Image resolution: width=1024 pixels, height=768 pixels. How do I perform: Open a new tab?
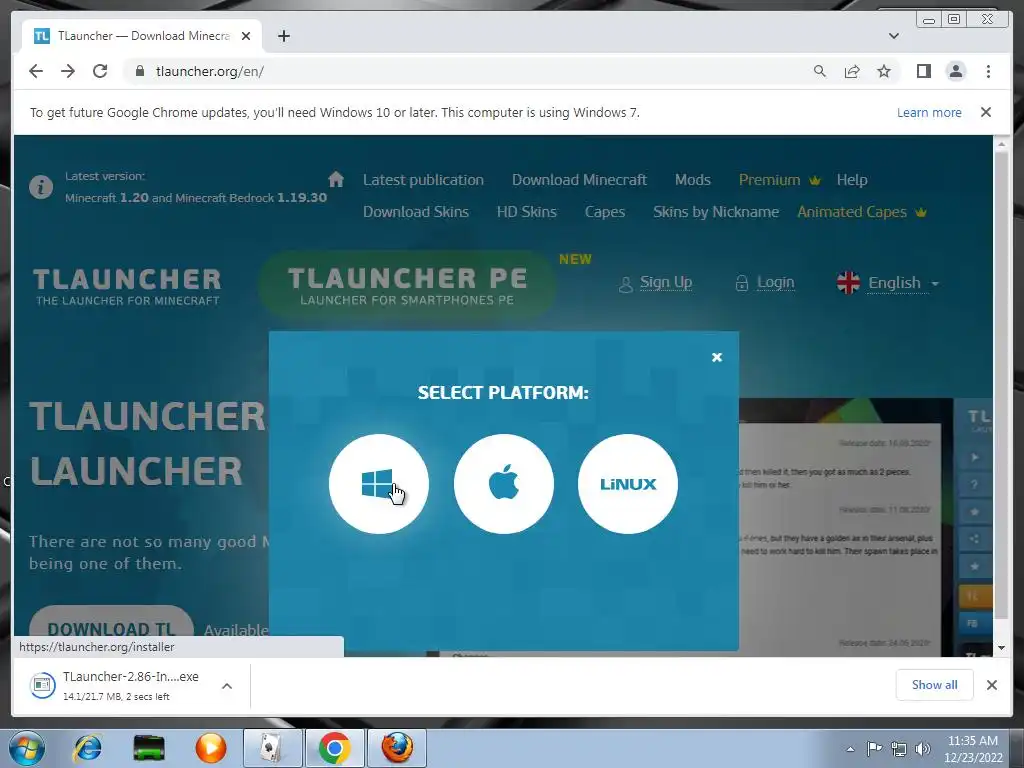pos(283,36)
